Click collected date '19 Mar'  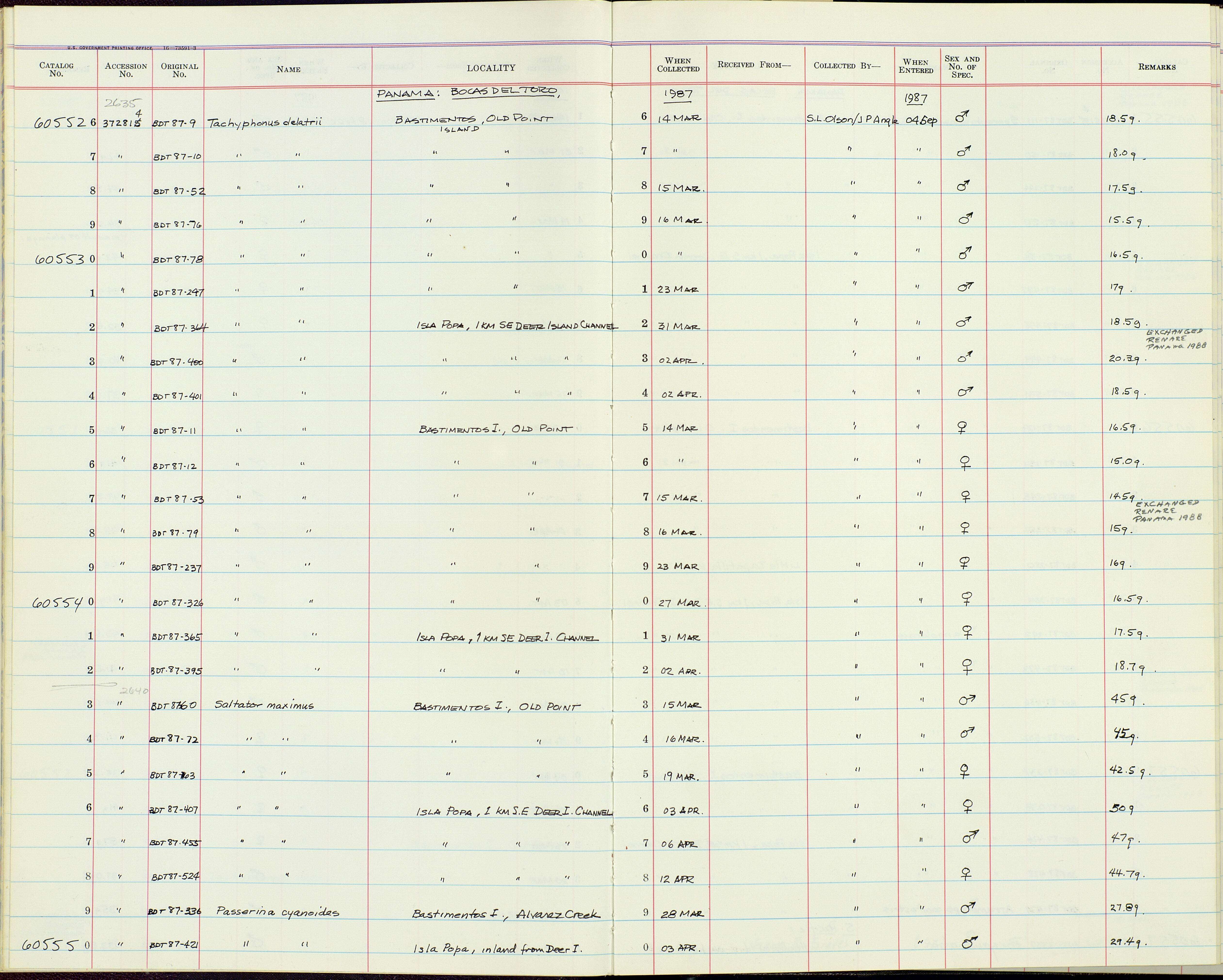point(681,776)
